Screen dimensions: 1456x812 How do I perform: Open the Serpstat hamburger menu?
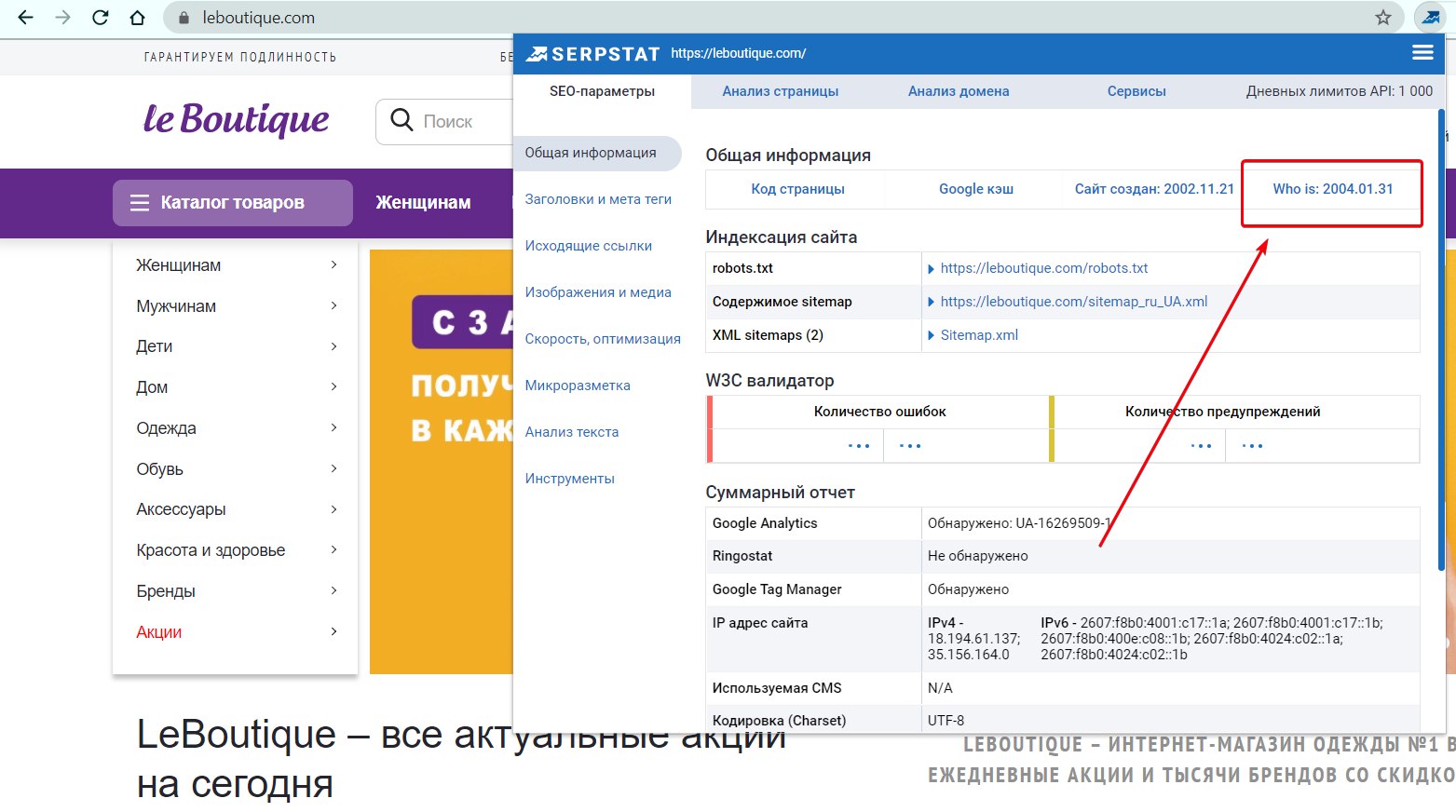pos(1422,52)
